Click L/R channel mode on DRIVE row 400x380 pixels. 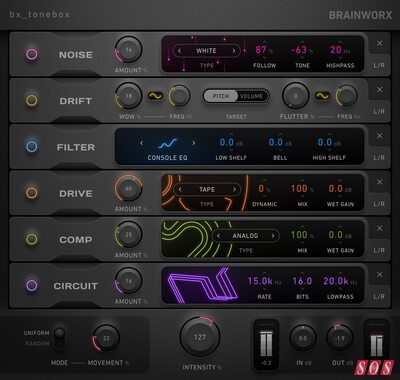tap(379, 204)
